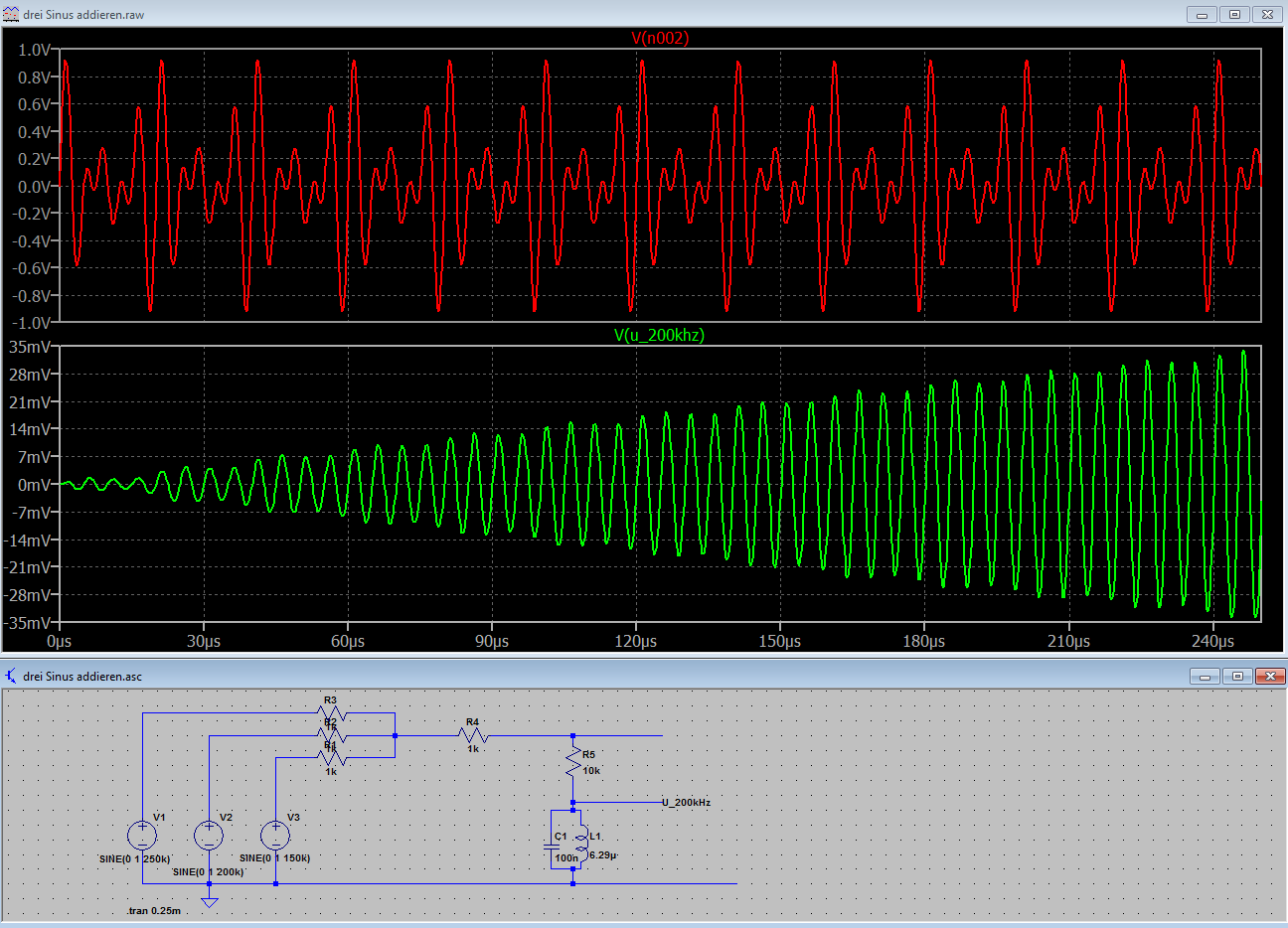Close the drei Sinus addieren.asc window
Screen dimensions: 1288x928
tap(1270, 676)
